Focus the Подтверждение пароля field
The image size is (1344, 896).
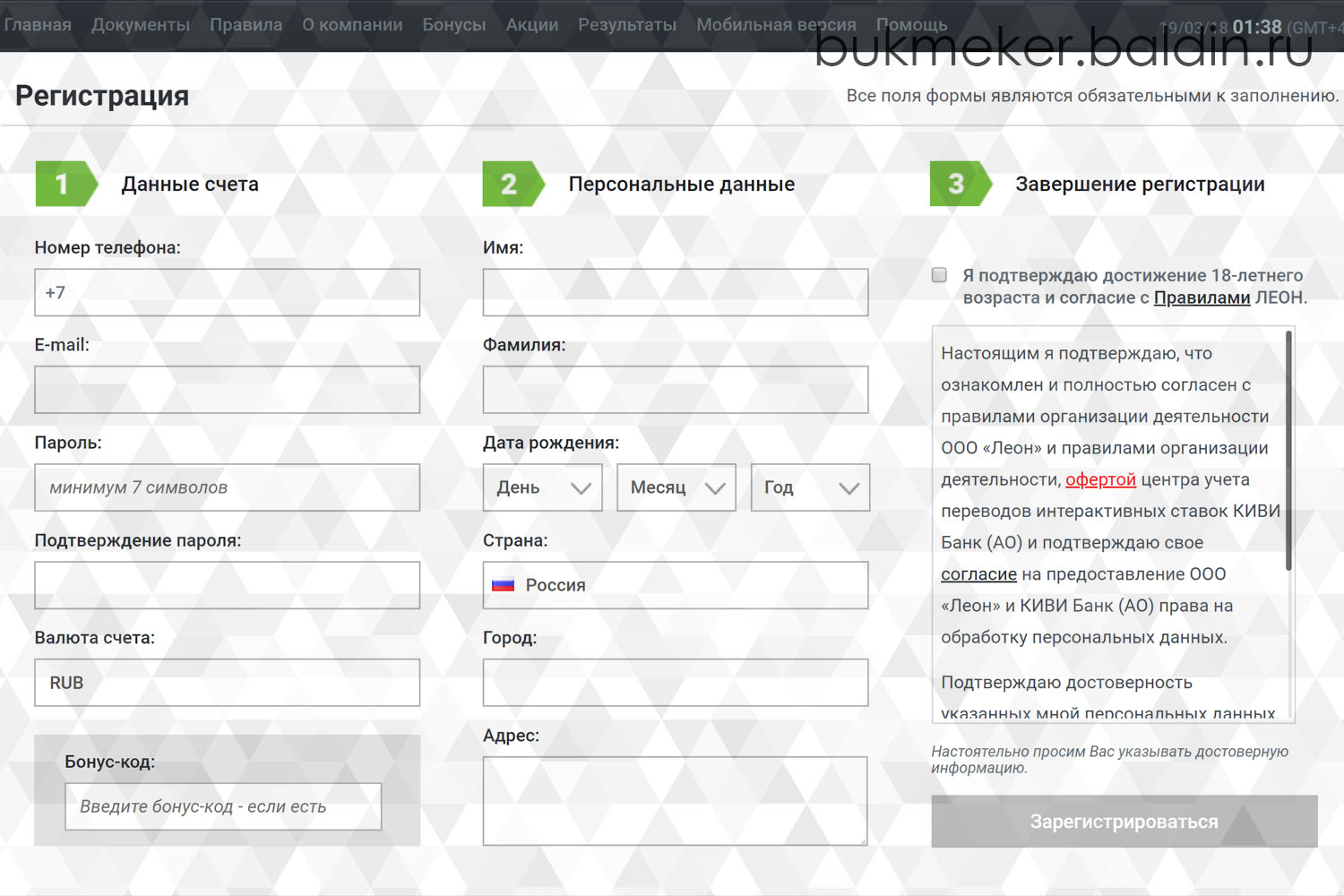(x=228, y=585)
